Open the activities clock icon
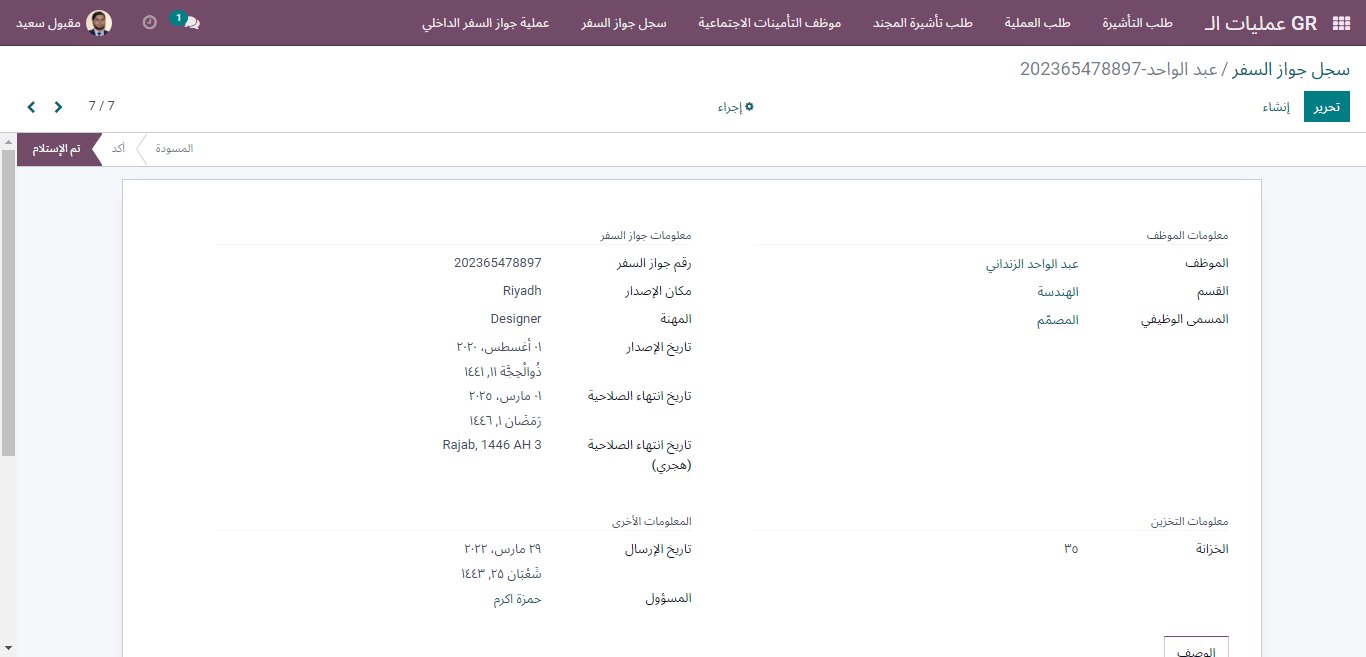The image size is (1366, 657). (150, 22)
